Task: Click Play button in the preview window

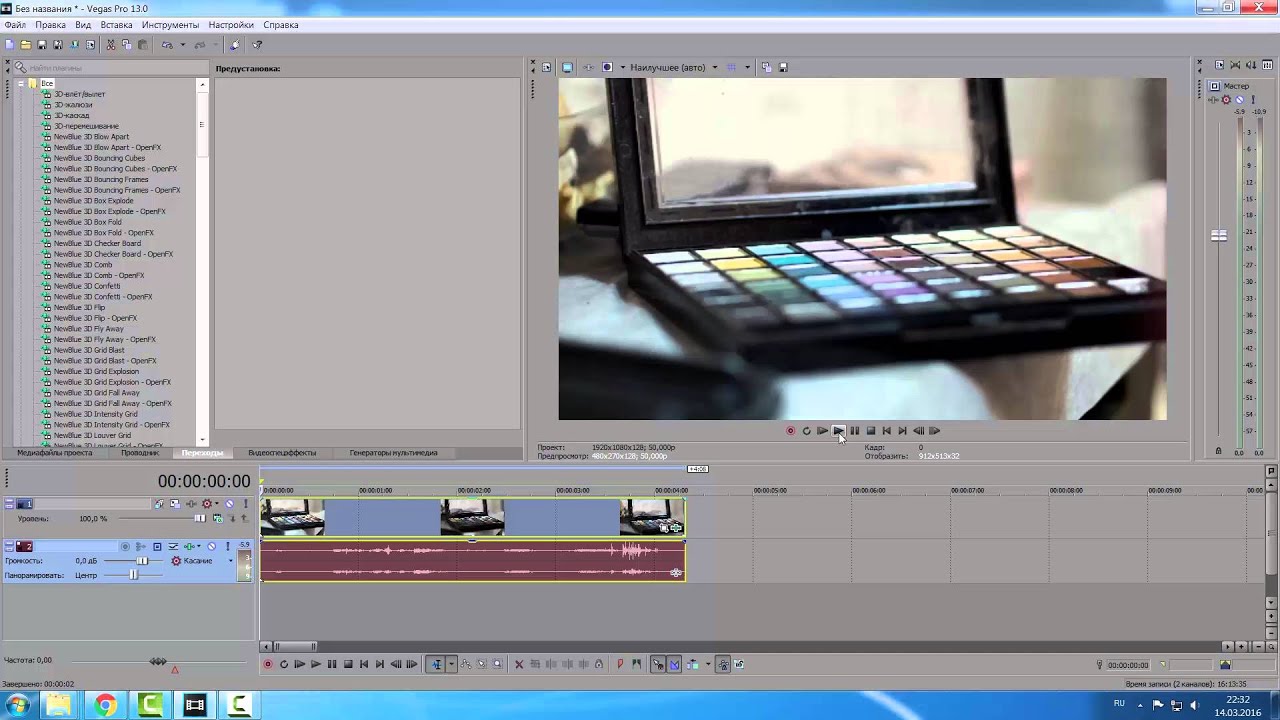Action: (838, 431)
